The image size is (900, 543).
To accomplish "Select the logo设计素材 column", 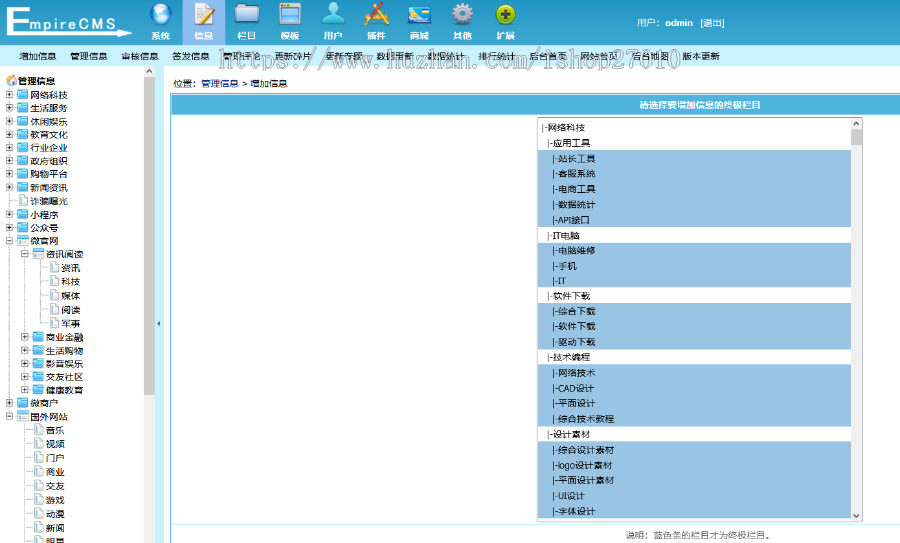I will [695, 466].
